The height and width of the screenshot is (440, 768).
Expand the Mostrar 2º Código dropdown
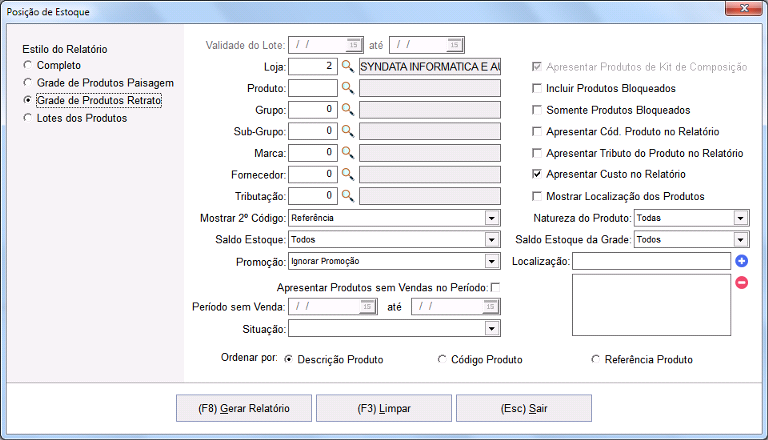[492, 218]
